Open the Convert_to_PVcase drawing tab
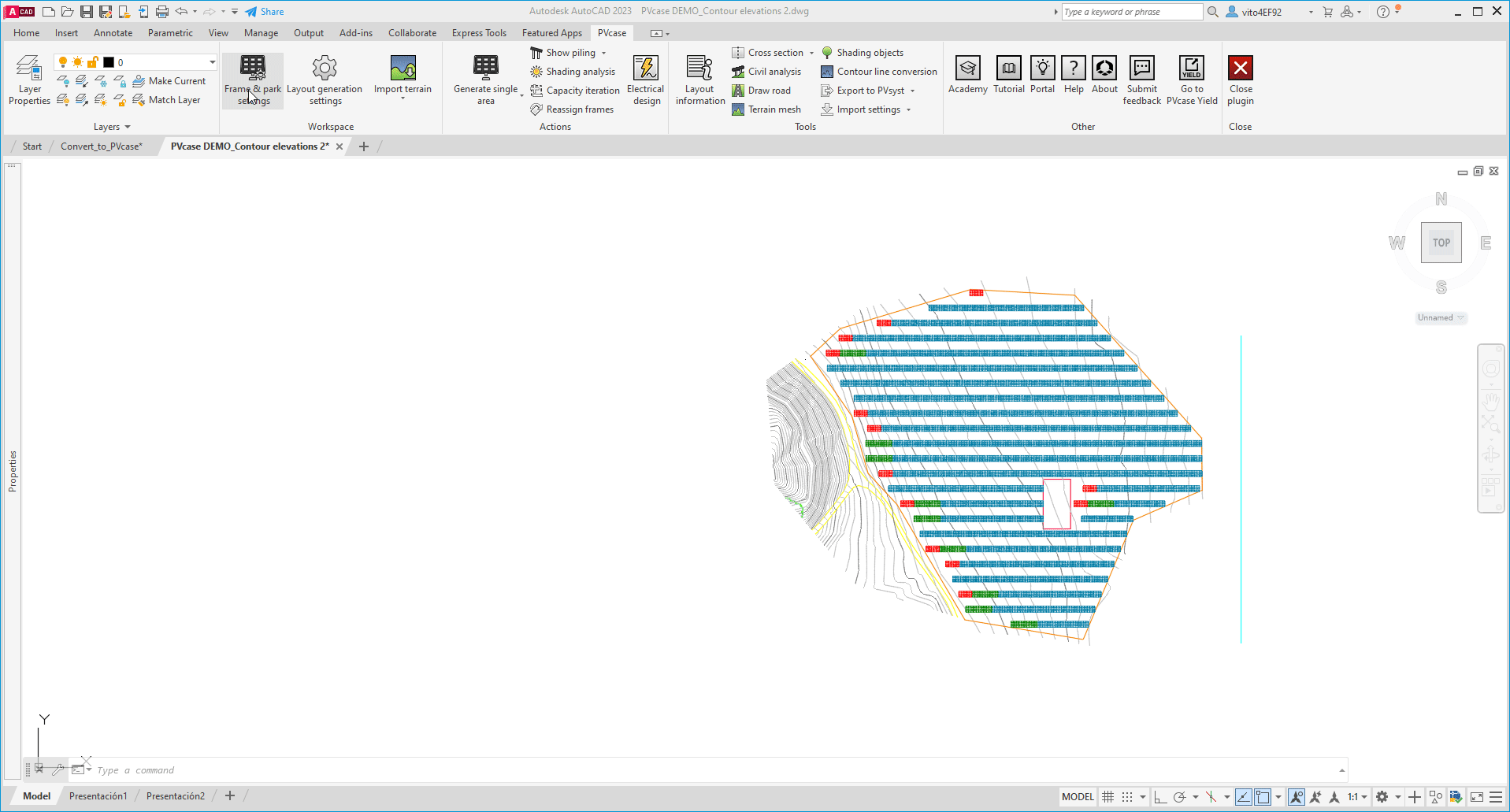This screenshot has width=1510, height=812. (100, 146)
